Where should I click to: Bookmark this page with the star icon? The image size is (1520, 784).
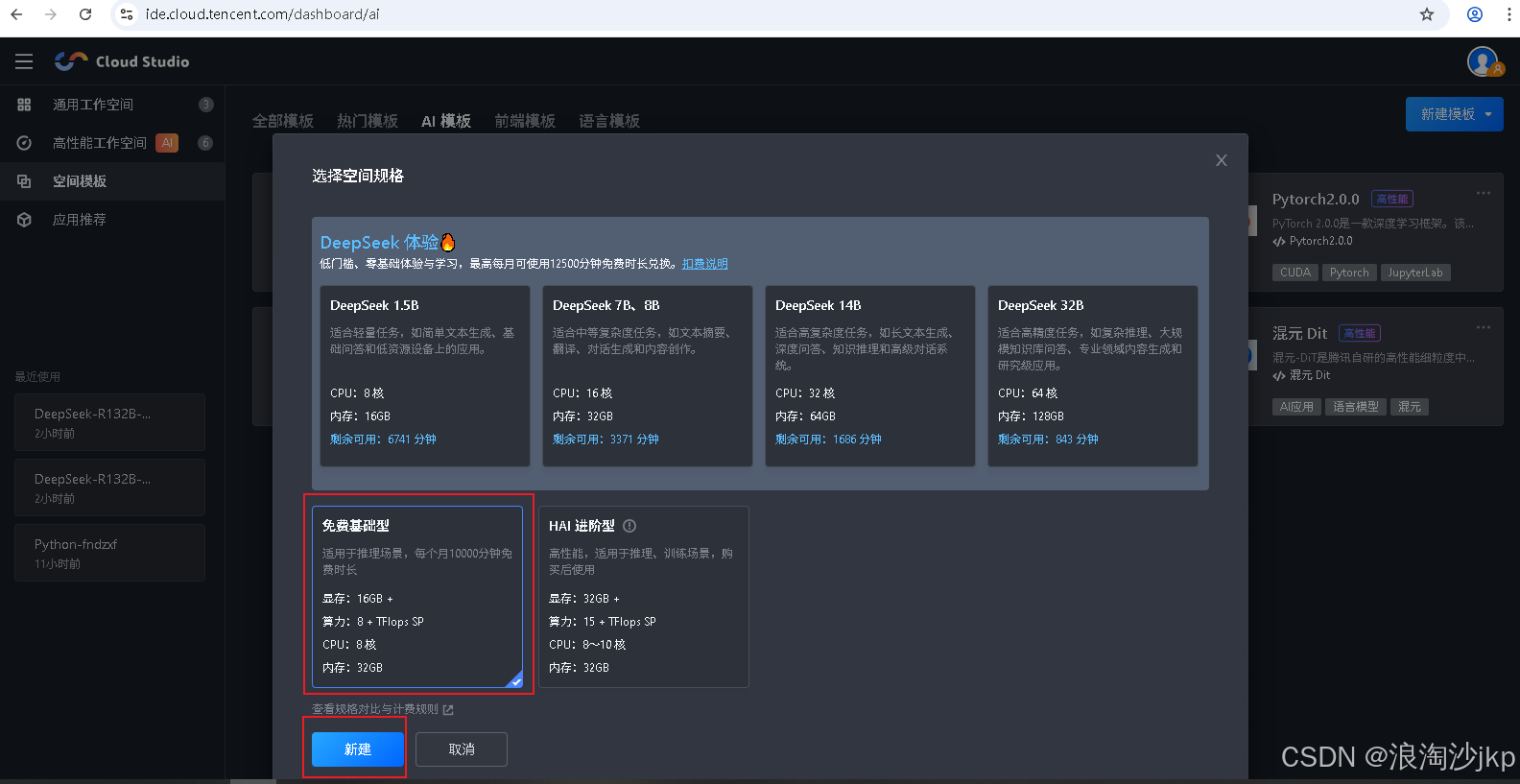click(1427, 14)
